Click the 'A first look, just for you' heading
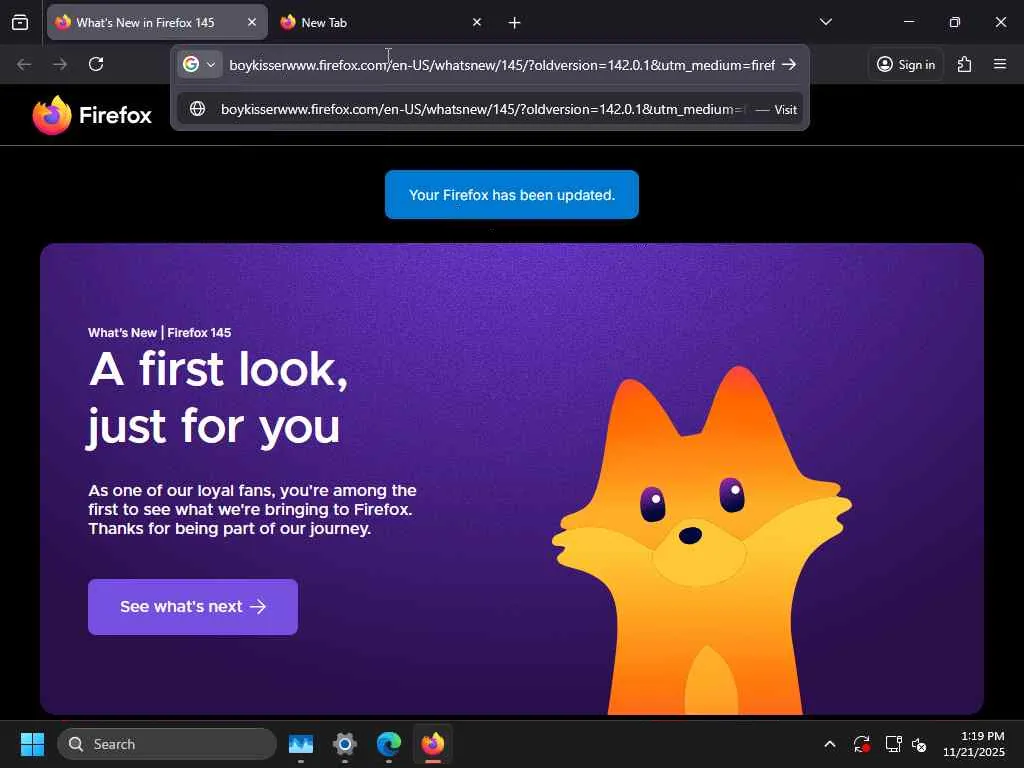The width and height of the screenshot is (1024, 768). [x=218, y=398]
